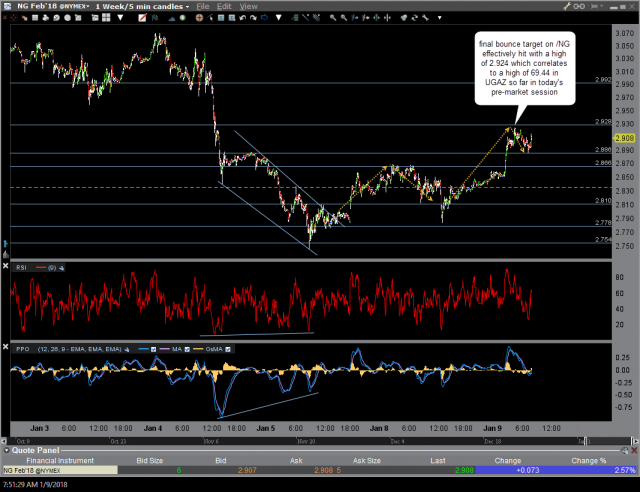Click the red RSI line color swatch

point(43,267)
